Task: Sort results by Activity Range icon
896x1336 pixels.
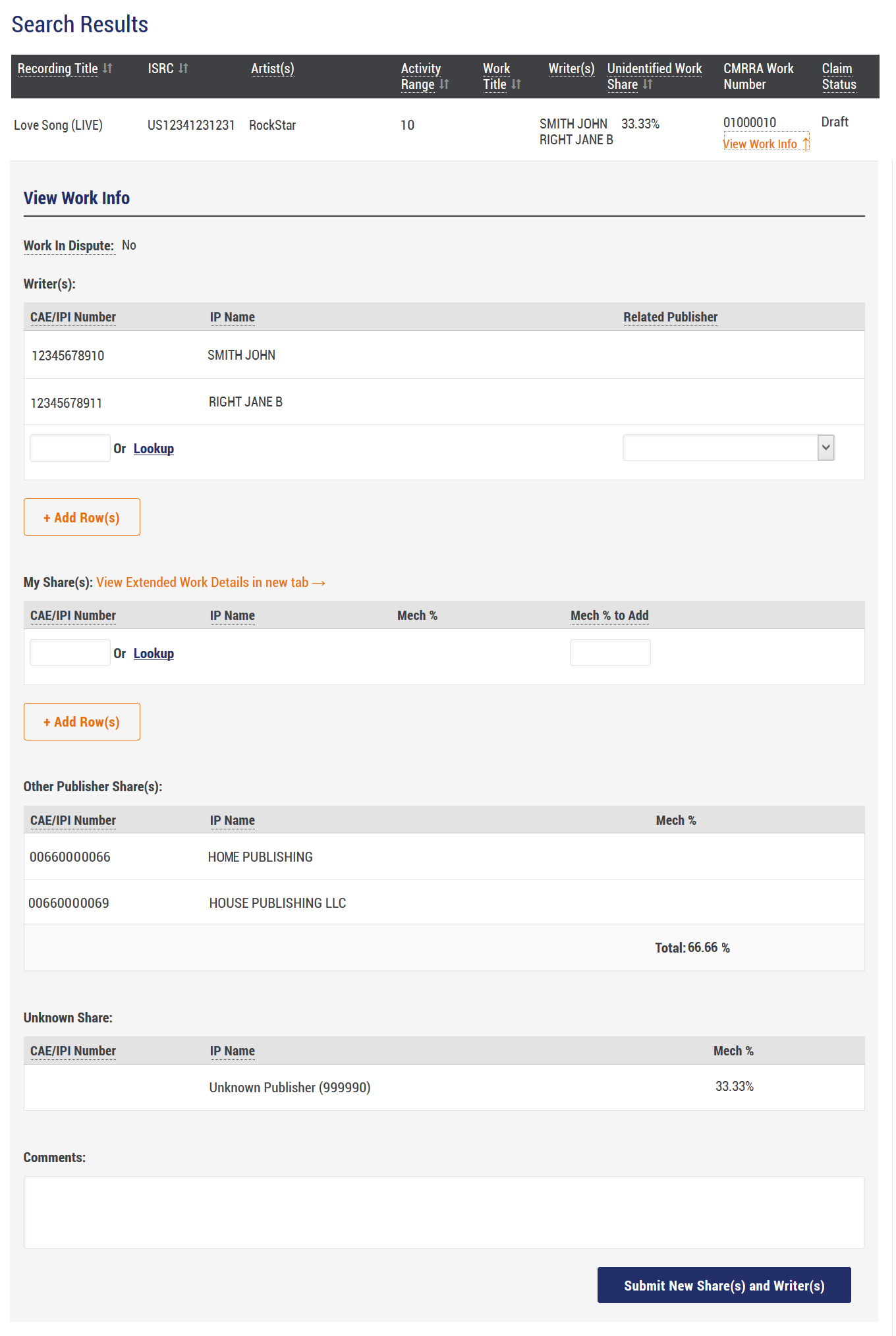Action: click(x=444, y=84)
